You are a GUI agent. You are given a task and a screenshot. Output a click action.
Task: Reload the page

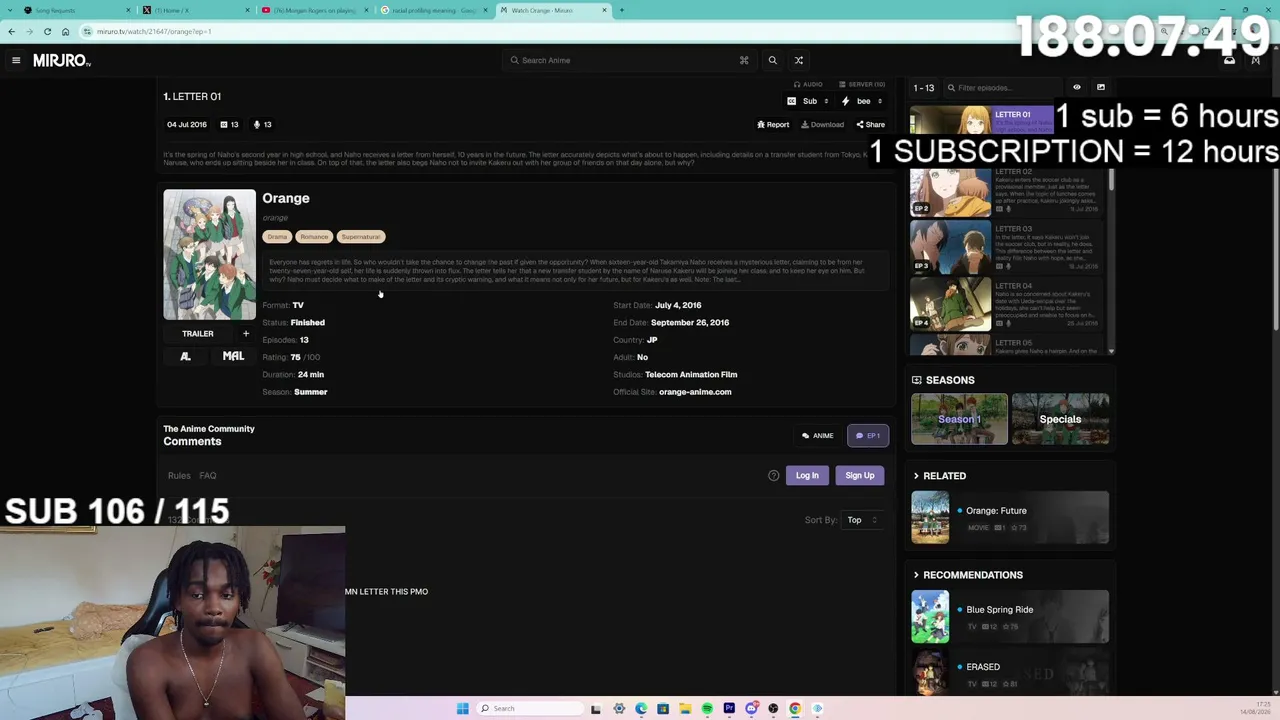[x=47, y=31]
